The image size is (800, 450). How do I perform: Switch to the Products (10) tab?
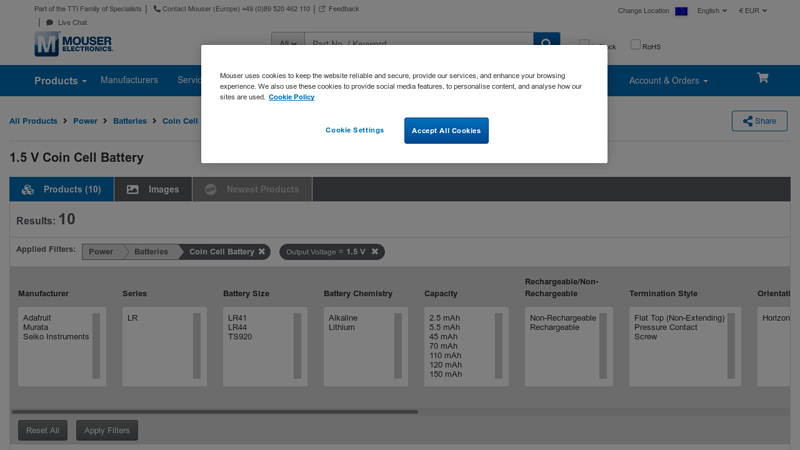tap(62, 189)
